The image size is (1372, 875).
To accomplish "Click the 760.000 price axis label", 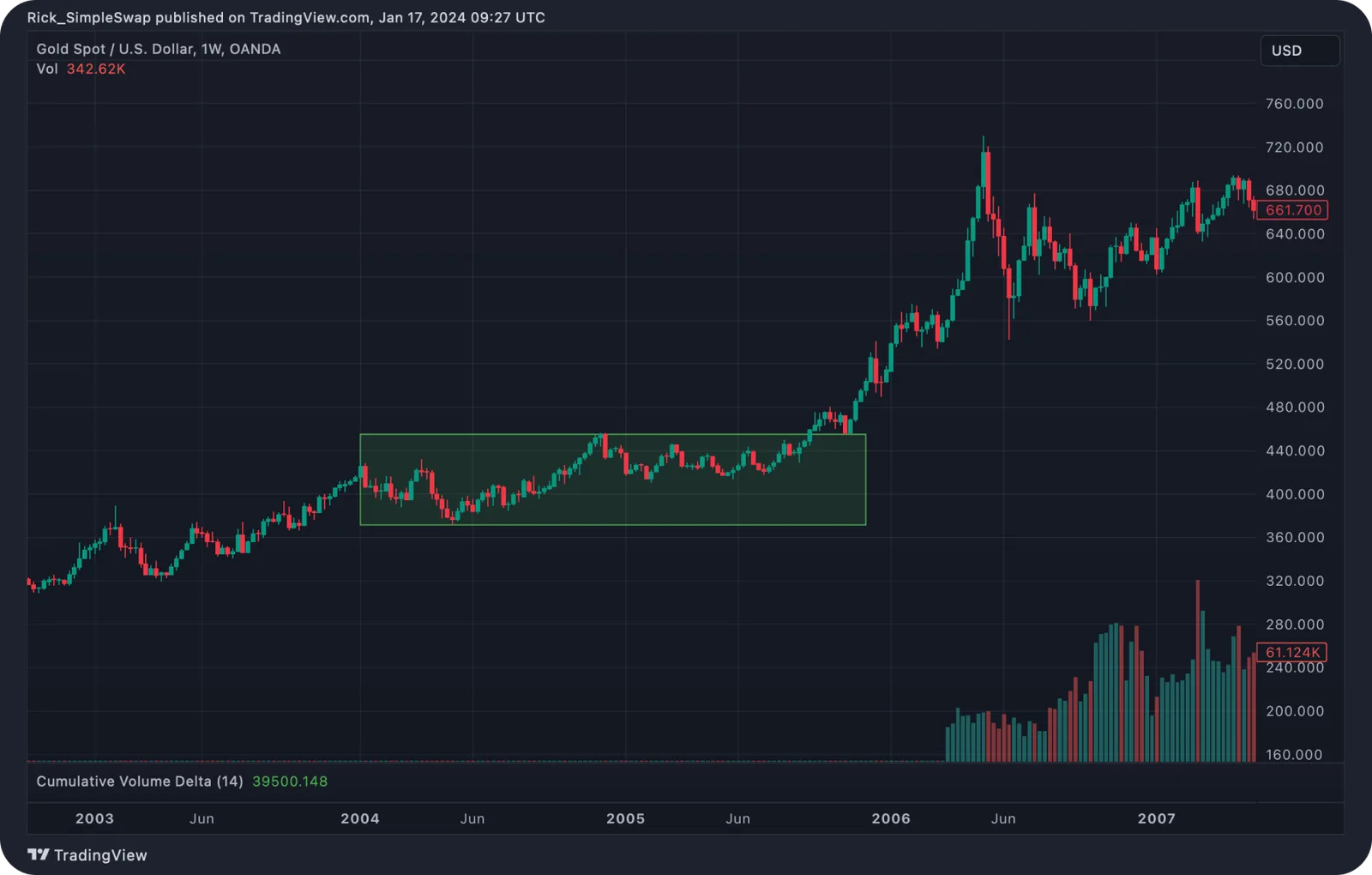I will (1295, 104).
